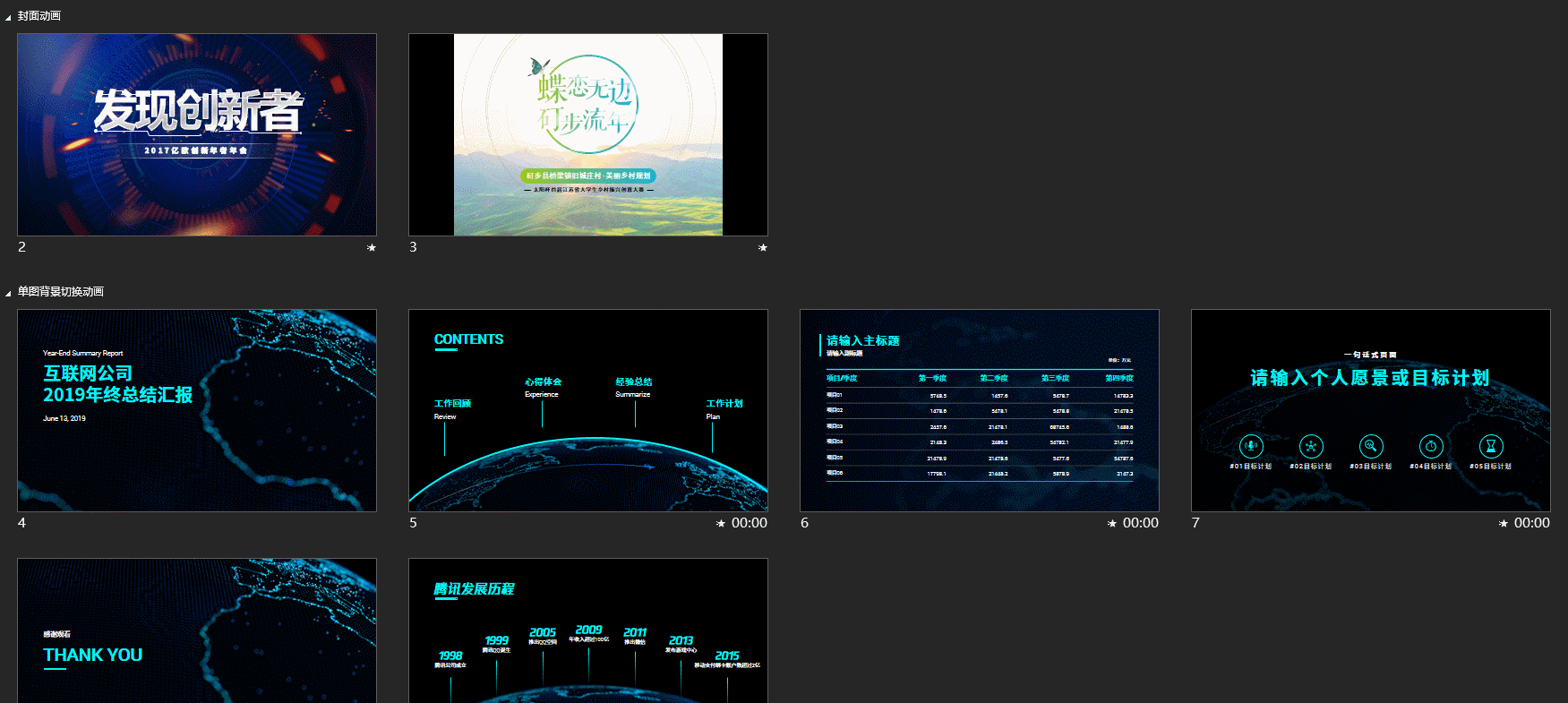Click slide number 2 label
This screenshot has height=703, width=1568.
(x=21, y=247)
